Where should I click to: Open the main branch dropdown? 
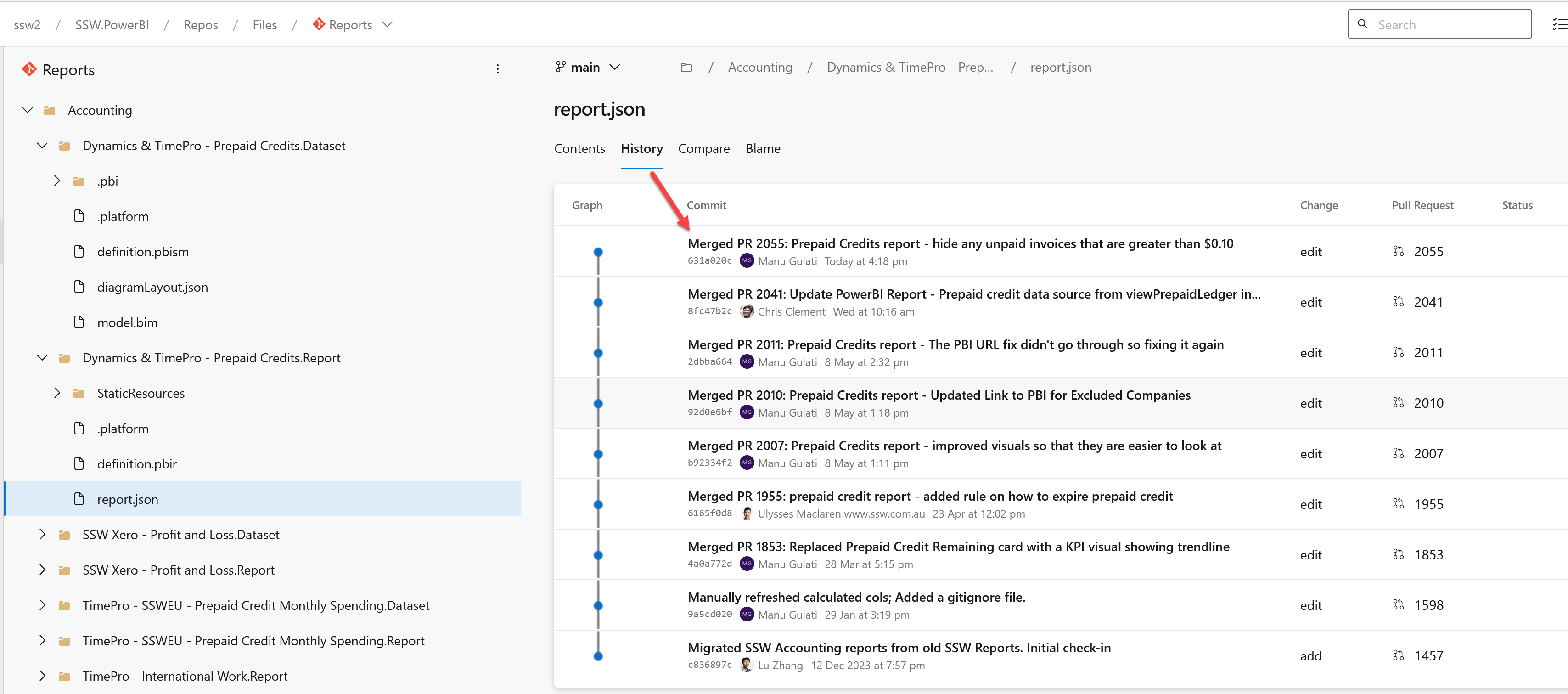pyautogui.click(x=587, y=68)
